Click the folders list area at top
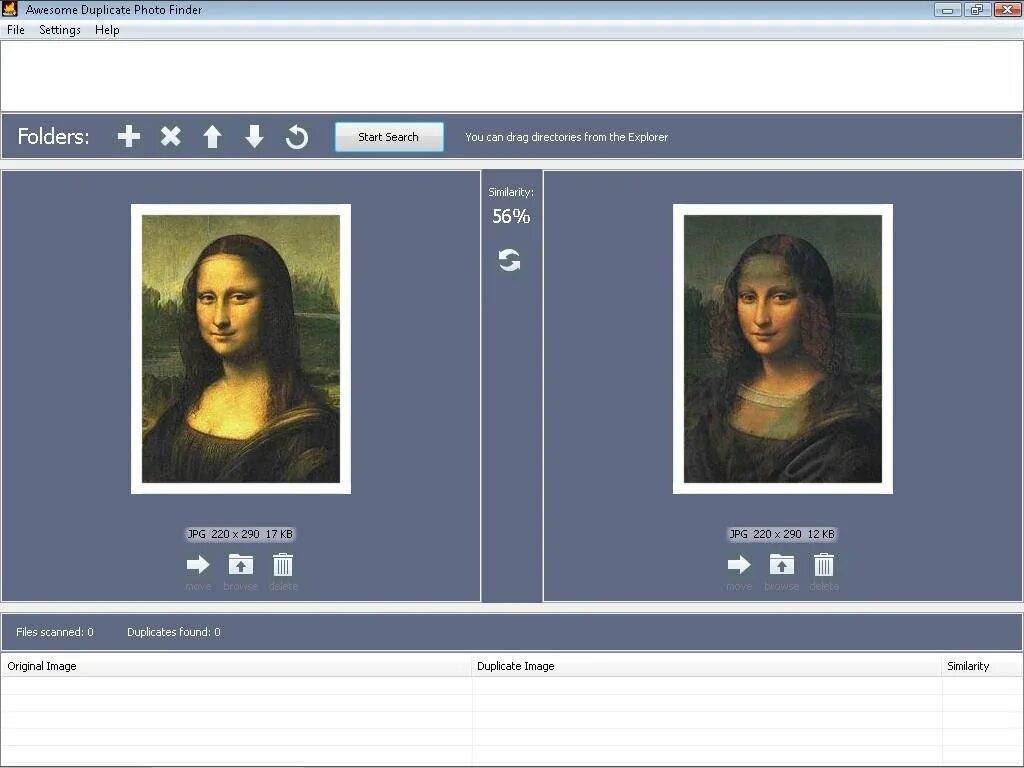Image resolution: width=1024 pixels, height=768 pixels. tap(512, 76)
